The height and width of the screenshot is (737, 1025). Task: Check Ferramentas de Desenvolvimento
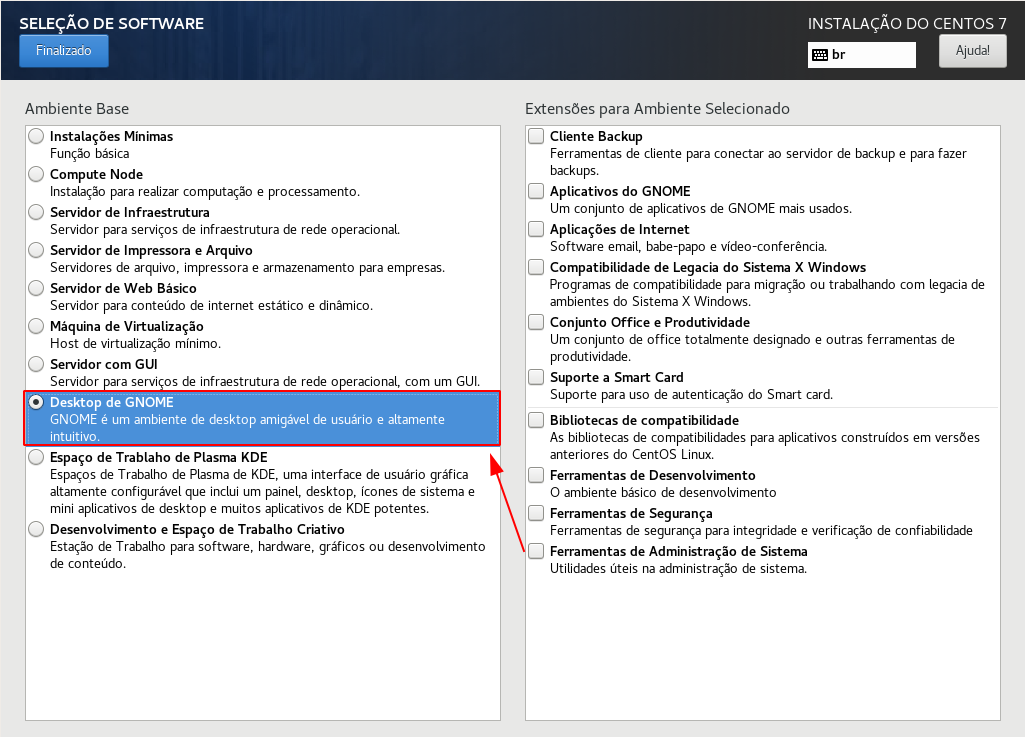536,475
